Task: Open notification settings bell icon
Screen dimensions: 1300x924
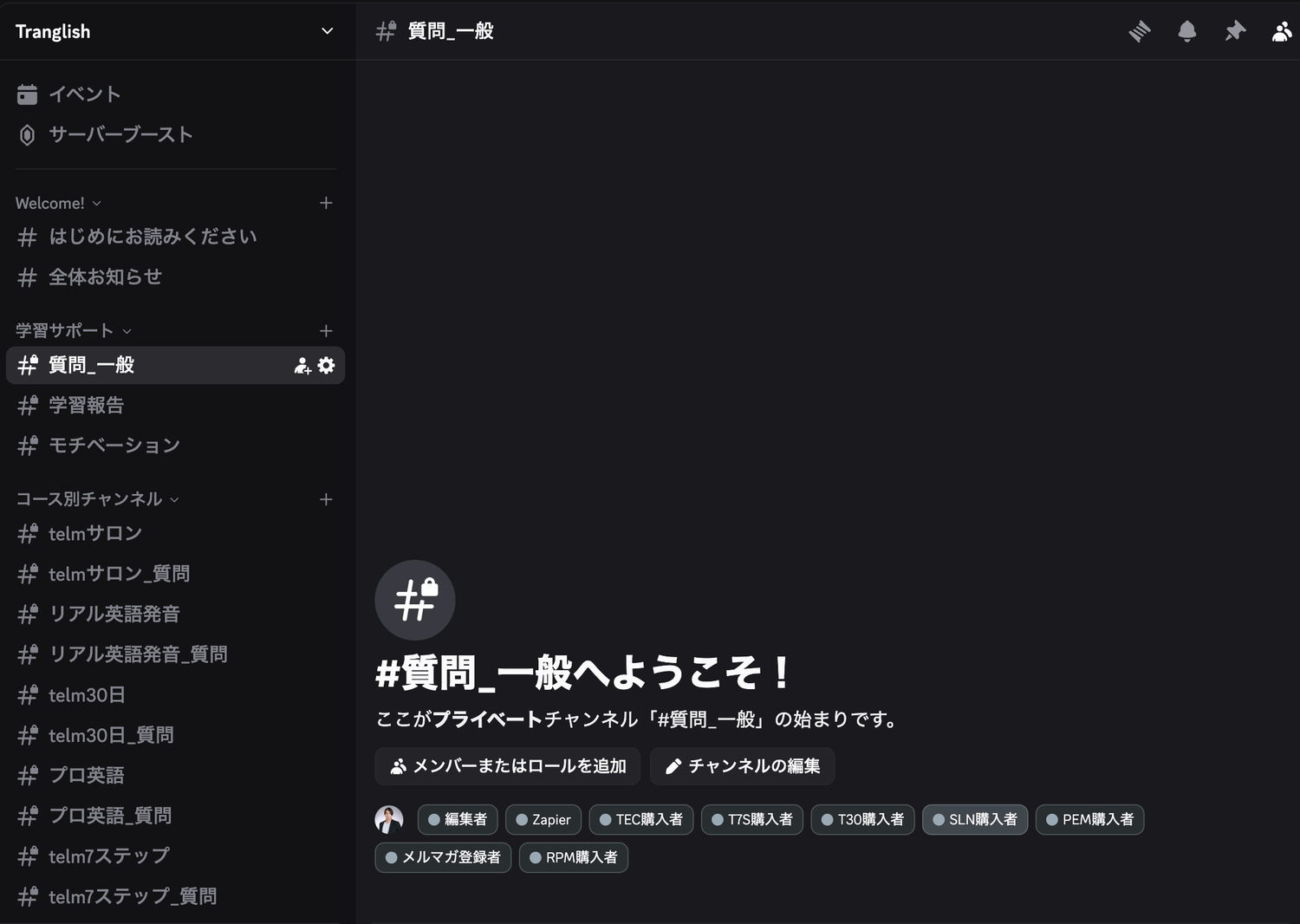Action: (1187, 32)
